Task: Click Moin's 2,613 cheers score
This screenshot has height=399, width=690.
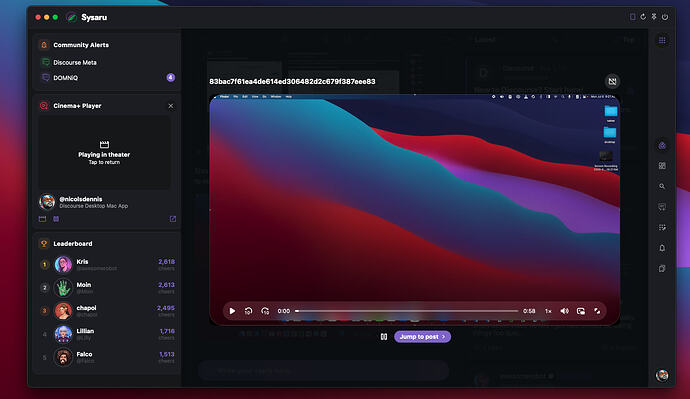Action: (166, 285)
